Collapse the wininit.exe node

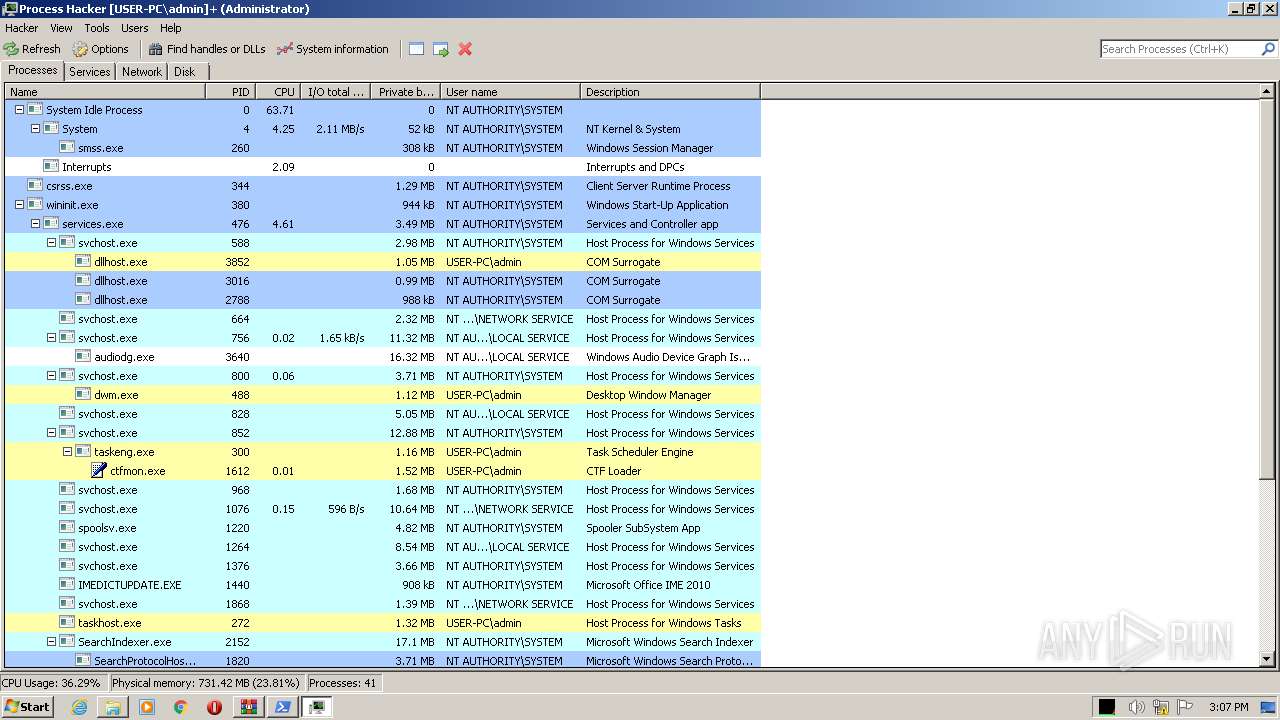(x=19, y=205)
